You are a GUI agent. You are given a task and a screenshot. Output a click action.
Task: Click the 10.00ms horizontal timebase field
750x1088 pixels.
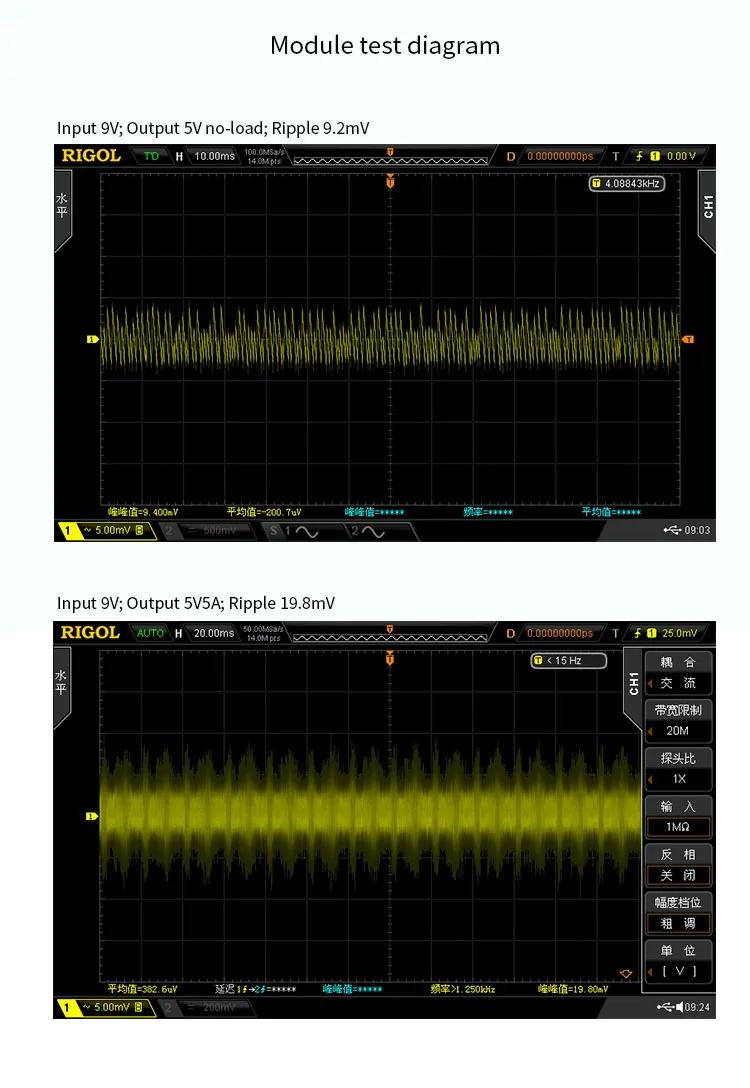click(214, 156)
